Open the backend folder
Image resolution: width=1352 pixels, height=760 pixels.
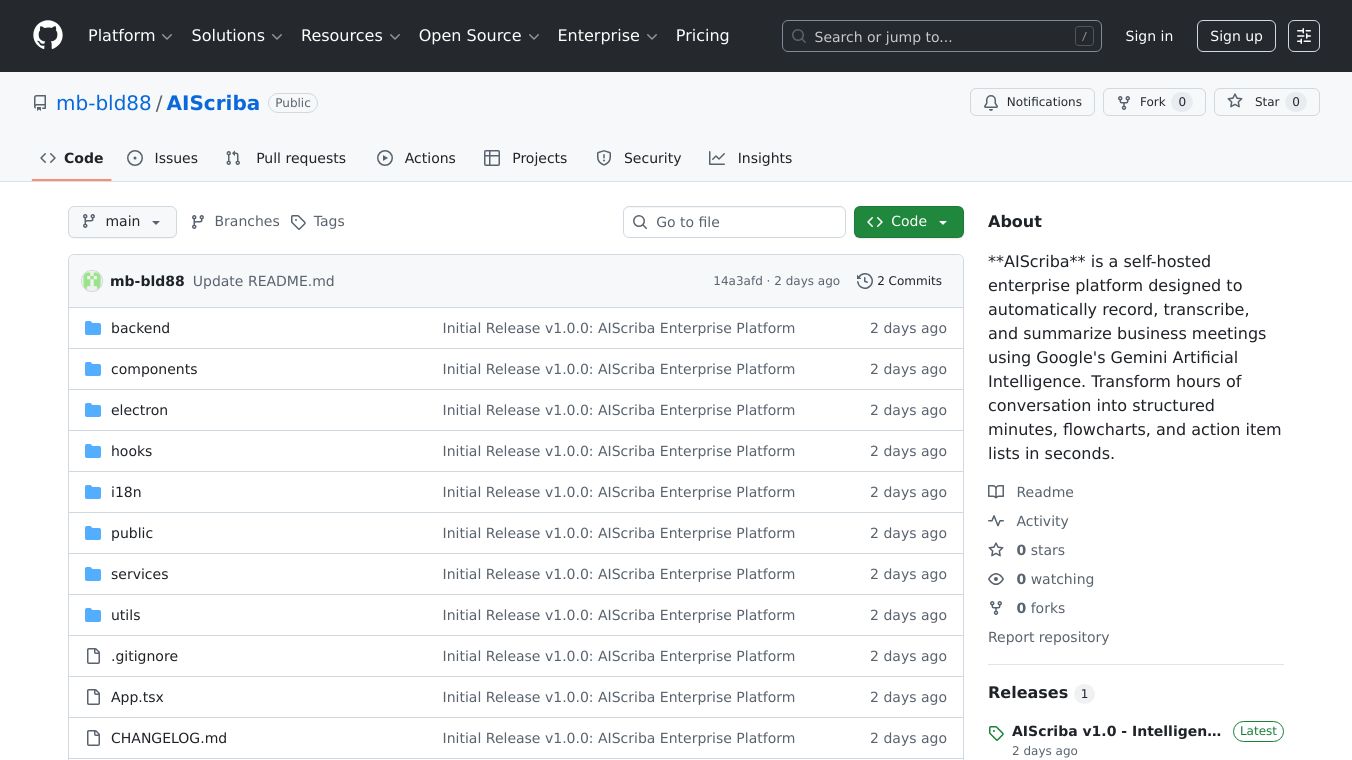point(140,328)
